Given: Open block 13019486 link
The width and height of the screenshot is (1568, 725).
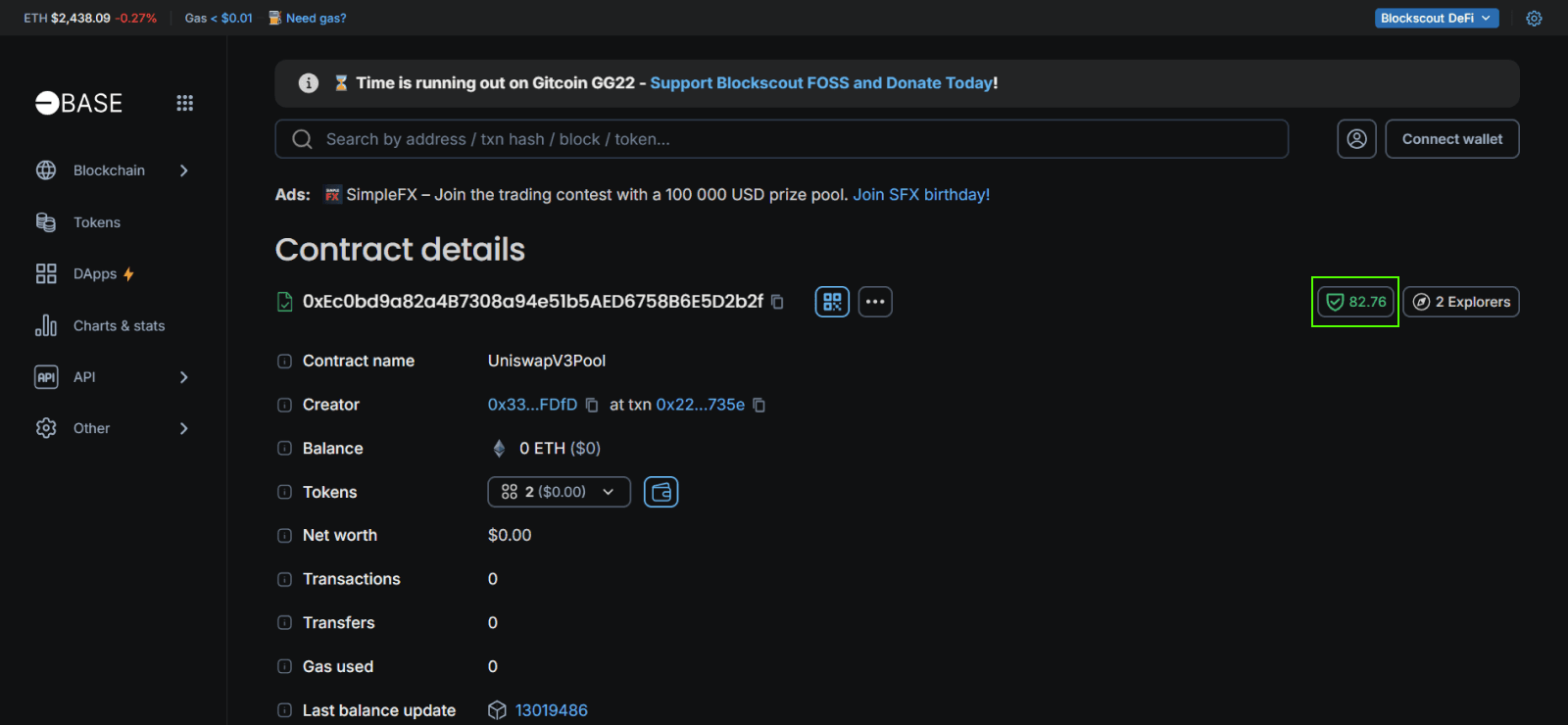Looking at the screenshot, I should pyautogui.click(x=551, y=710).
